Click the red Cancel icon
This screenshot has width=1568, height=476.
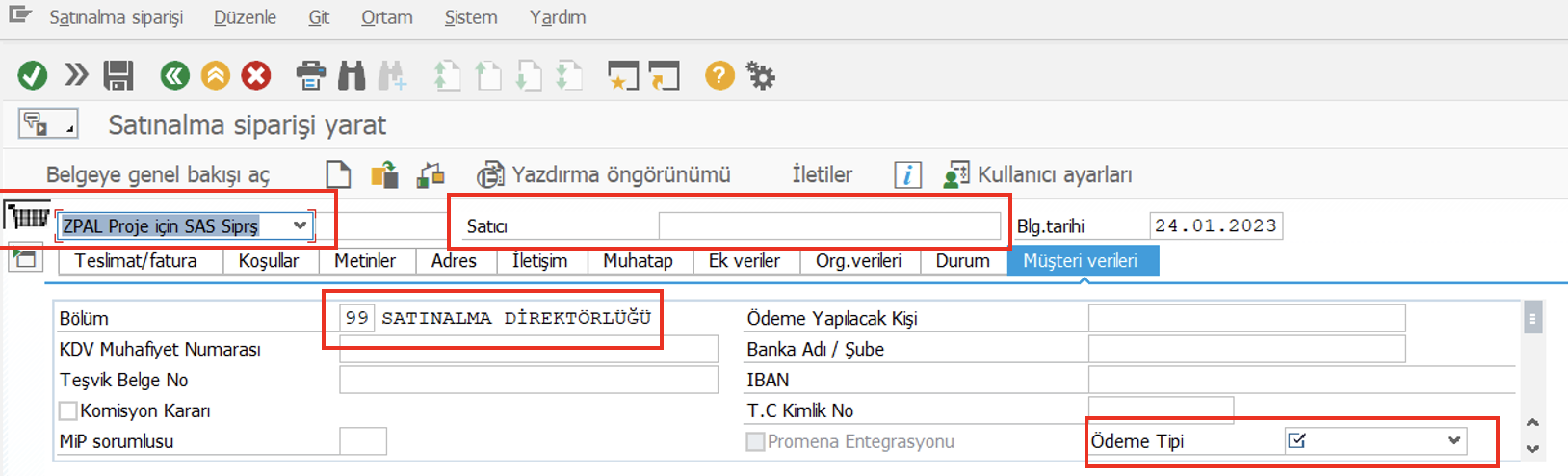pos(256,75)
